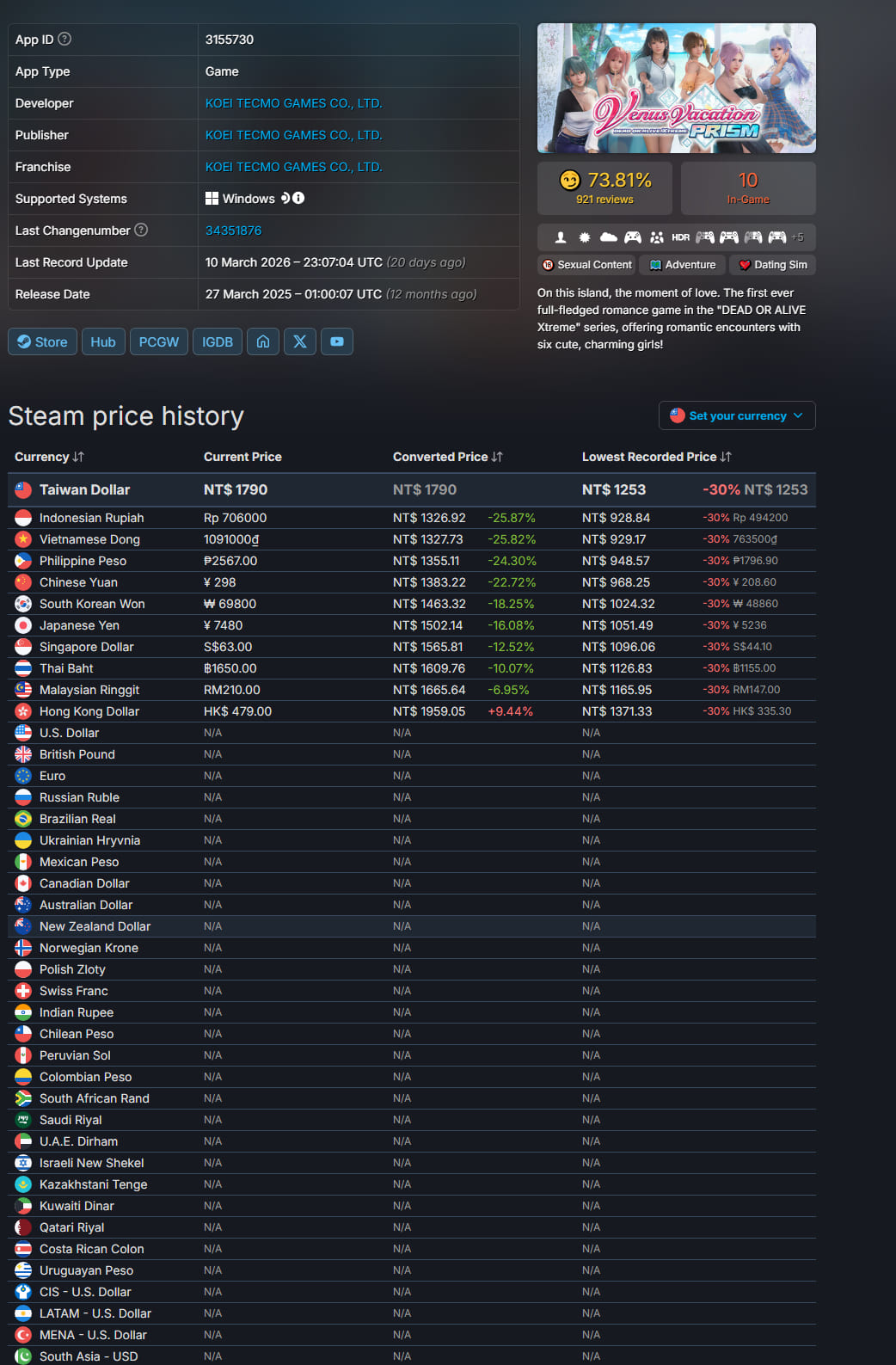Viewport: 896px width, 1365px height.
Task: Open the Franchise KOEI TECMO GAMES link
Action: (294, 167)
